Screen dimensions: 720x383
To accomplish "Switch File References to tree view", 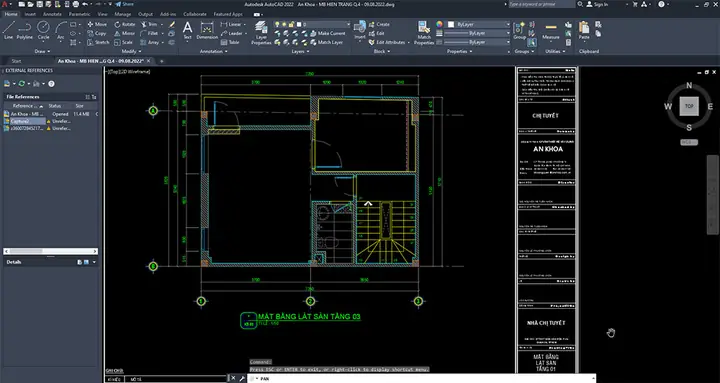I will 94,97.
